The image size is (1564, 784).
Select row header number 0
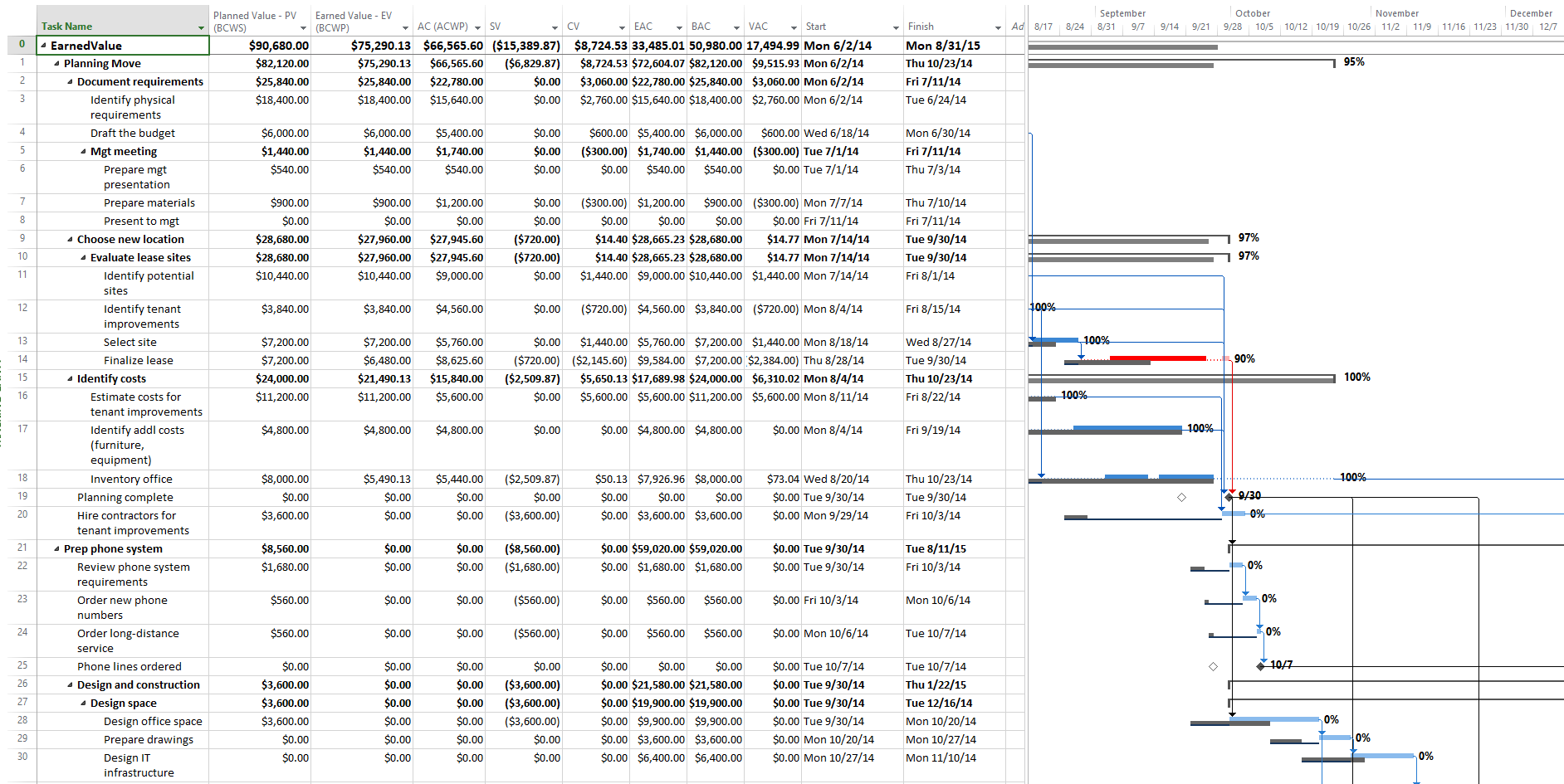[x=22, y=45]
